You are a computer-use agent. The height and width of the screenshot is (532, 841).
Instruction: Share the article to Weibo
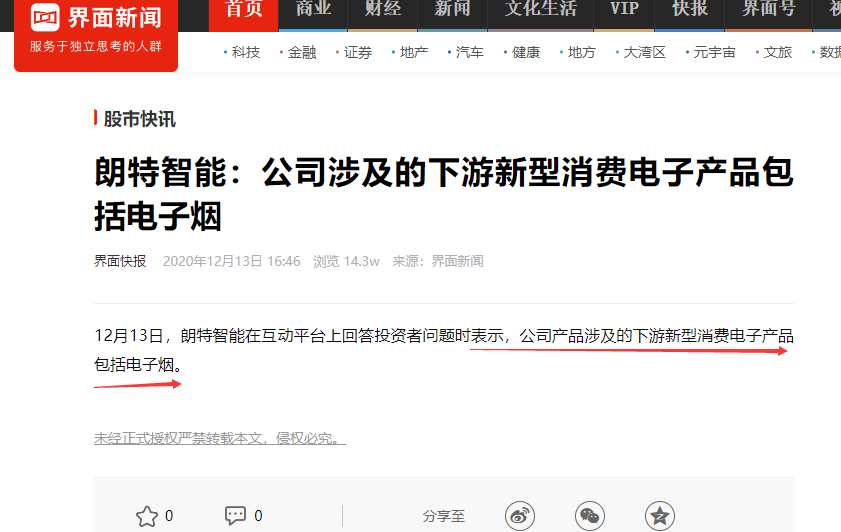(x=520, y=516)
